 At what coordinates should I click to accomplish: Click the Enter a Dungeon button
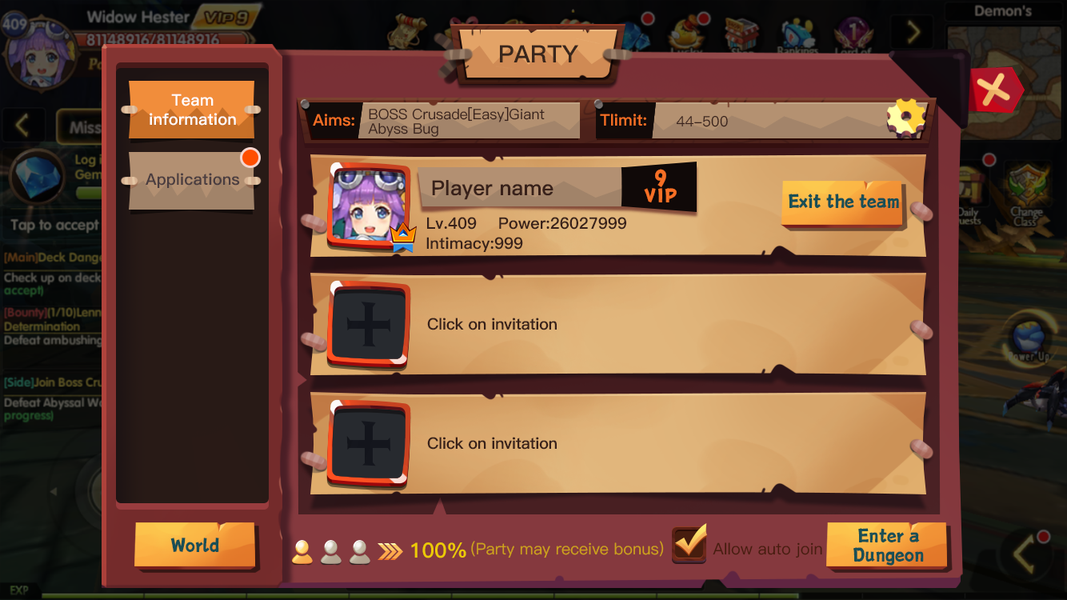[x=887, y=546]
